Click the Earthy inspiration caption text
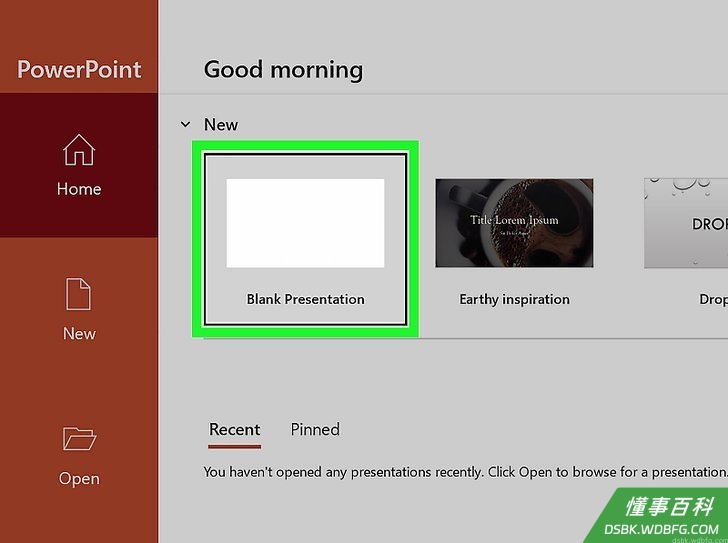 [x=514, y=299]
